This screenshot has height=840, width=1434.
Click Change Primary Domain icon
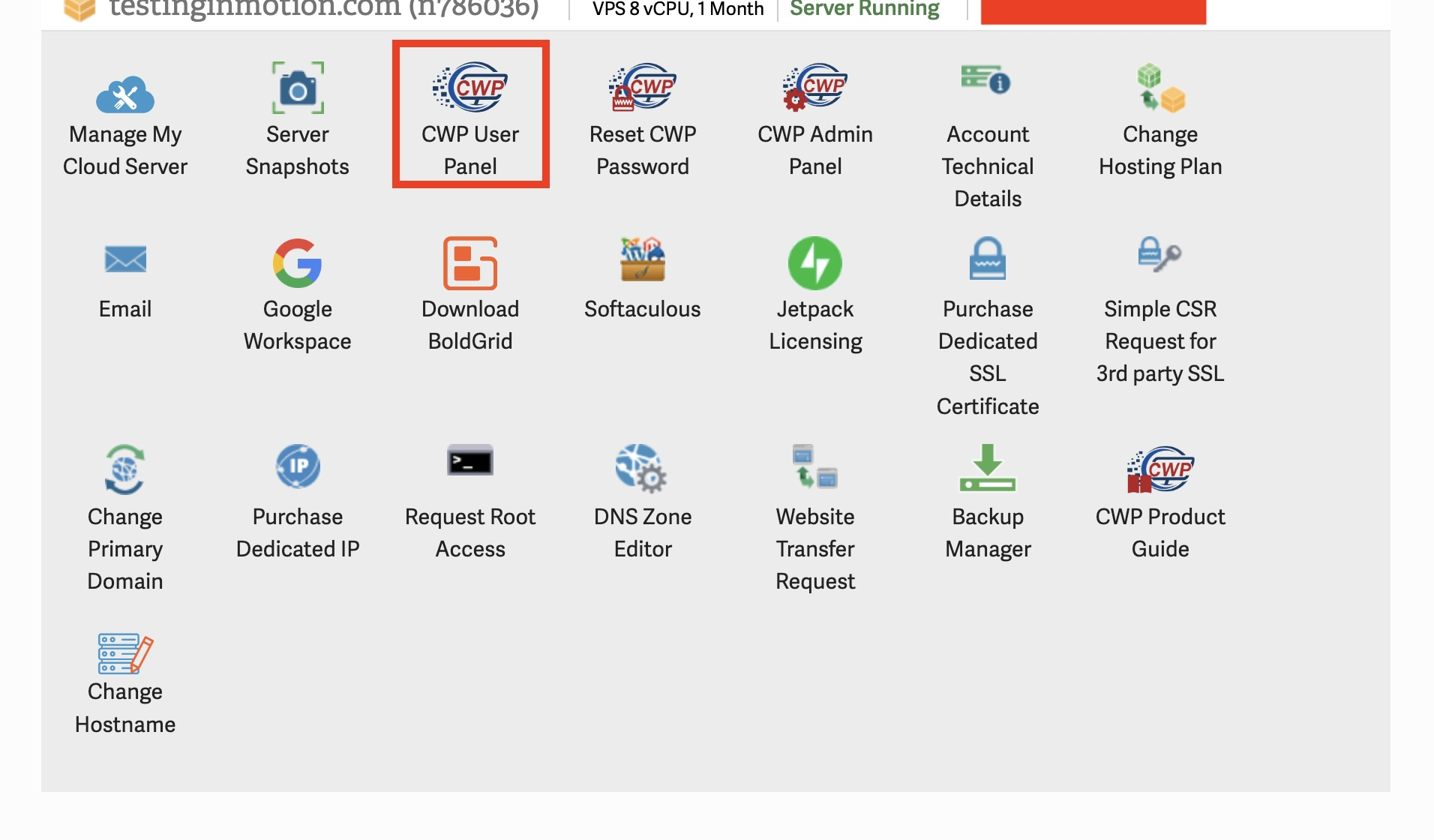click(125, 469)
